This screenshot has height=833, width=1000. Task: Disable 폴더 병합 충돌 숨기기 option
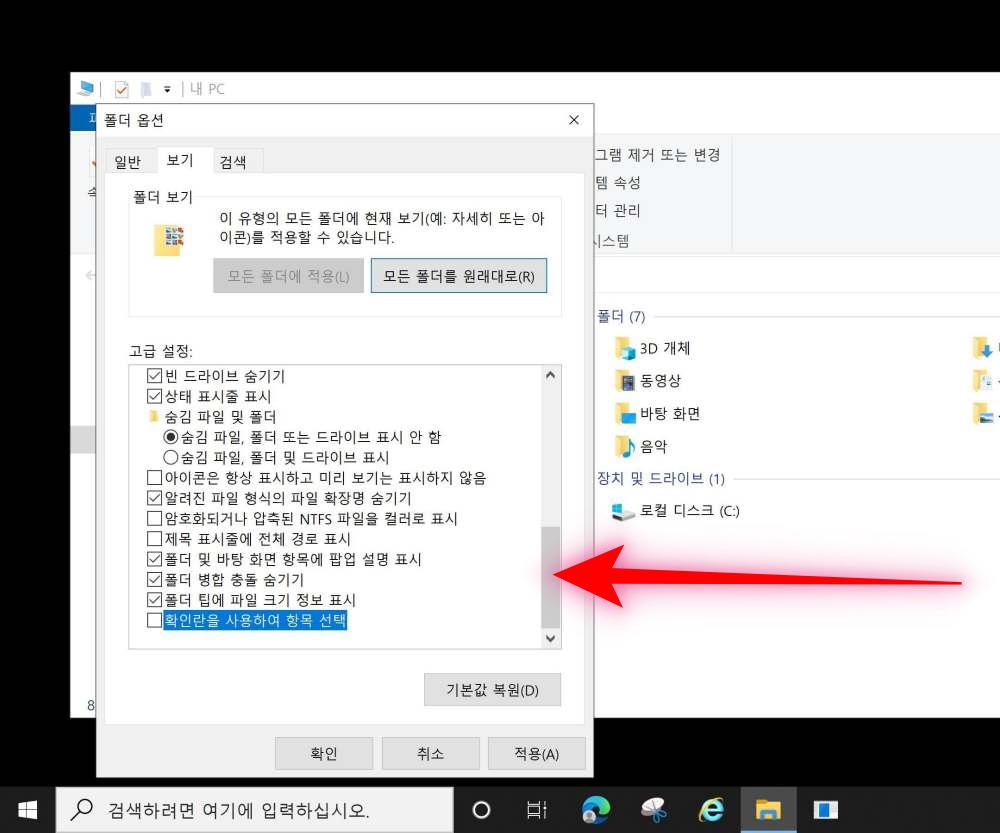pyautogui.click(x=155, y=579)
